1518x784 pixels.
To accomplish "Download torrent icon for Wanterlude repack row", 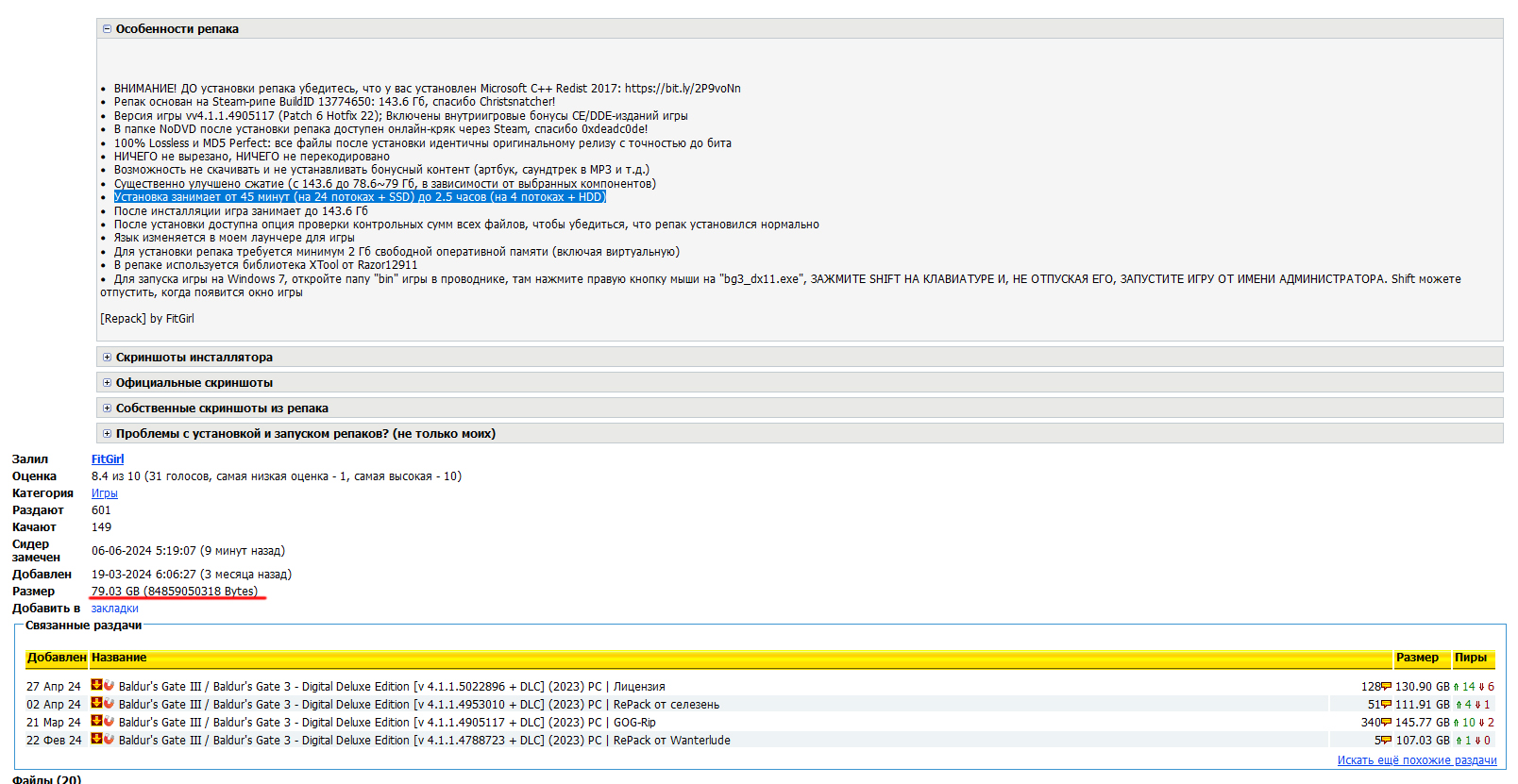I will (96, 739).
